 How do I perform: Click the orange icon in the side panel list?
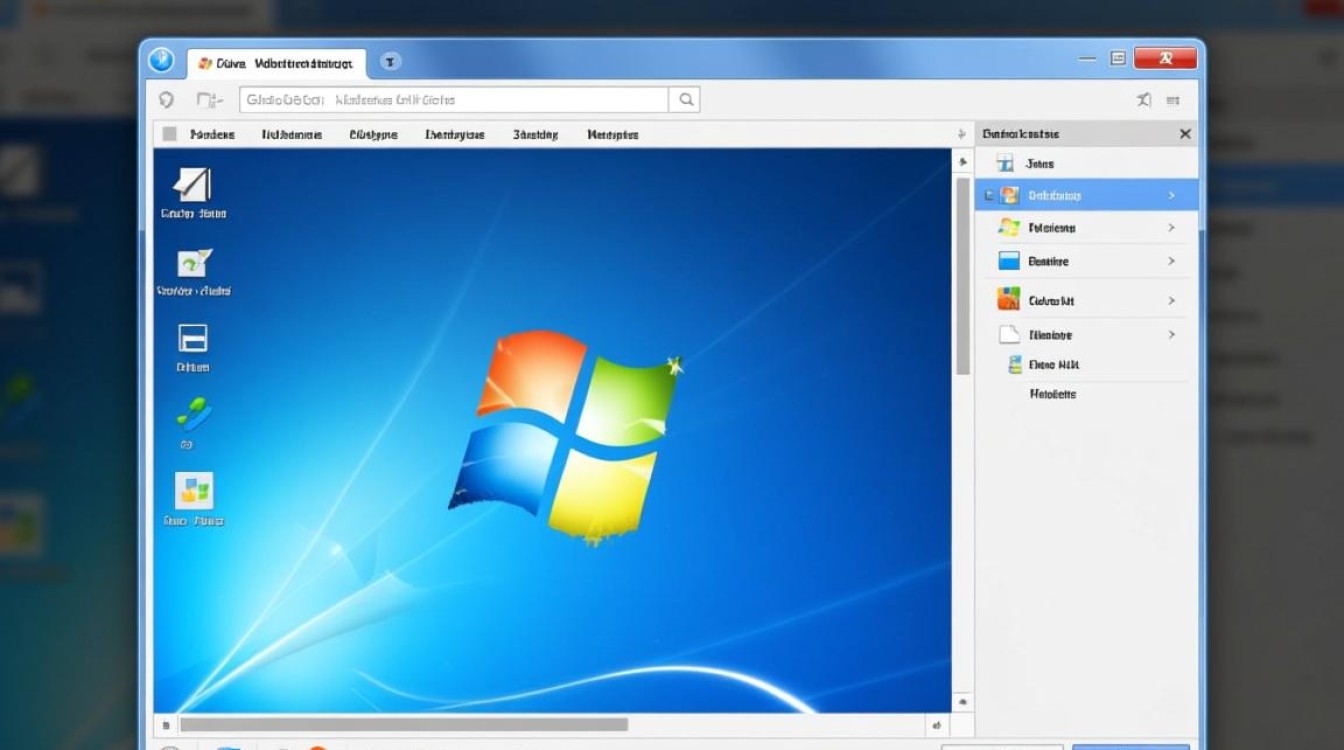point(1009,300)
